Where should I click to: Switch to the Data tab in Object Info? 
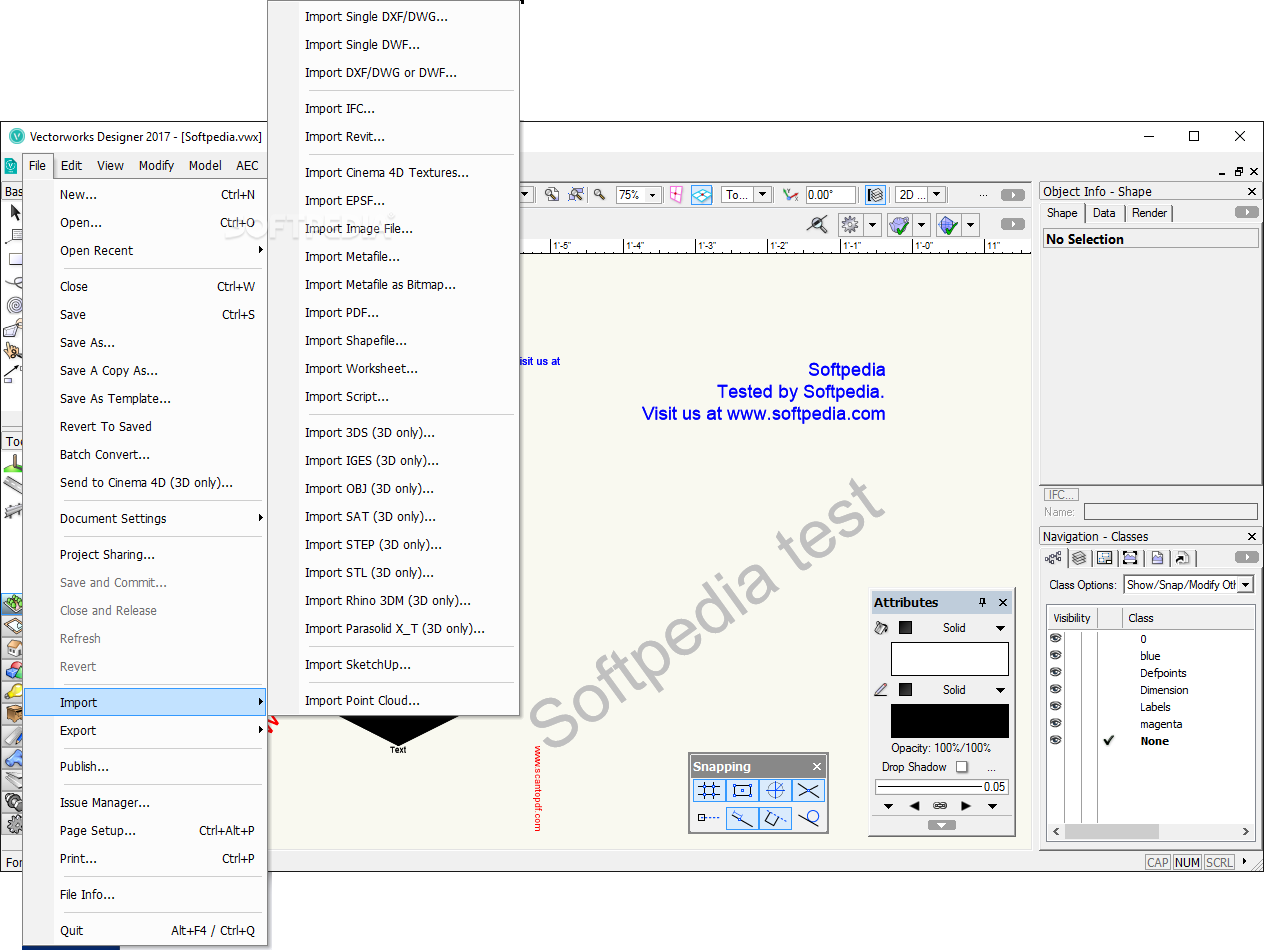(1104, 213)
